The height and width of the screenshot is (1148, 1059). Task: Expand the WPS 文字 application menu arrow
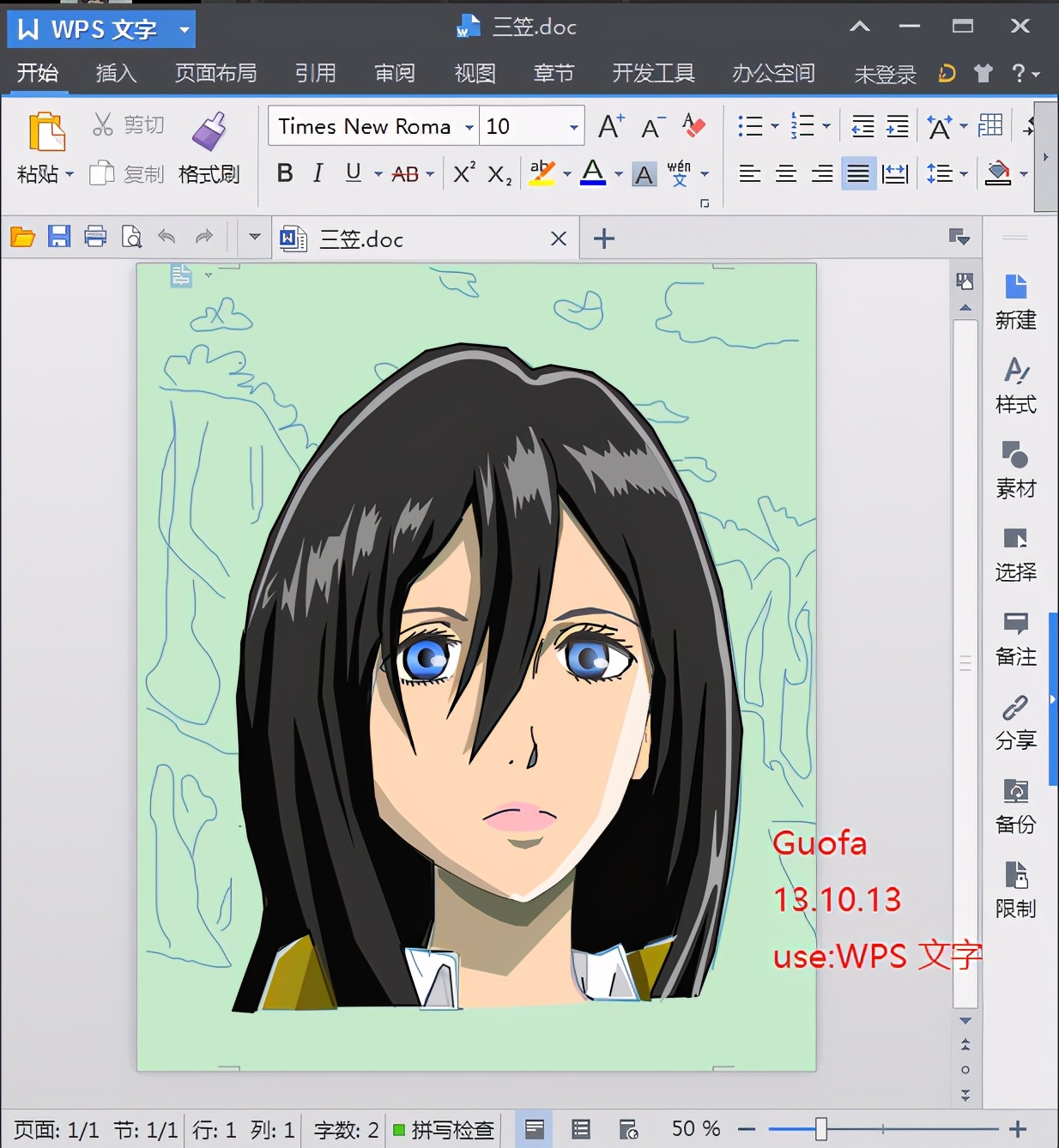click(184, 30)
